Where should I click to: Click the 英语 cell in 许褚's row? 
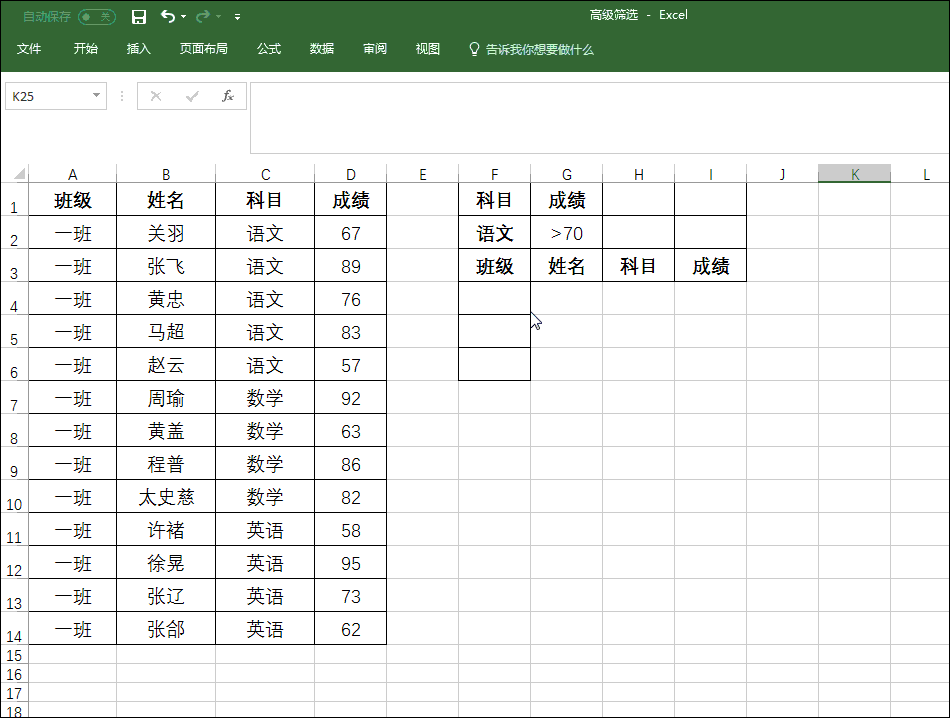[265, 530]
